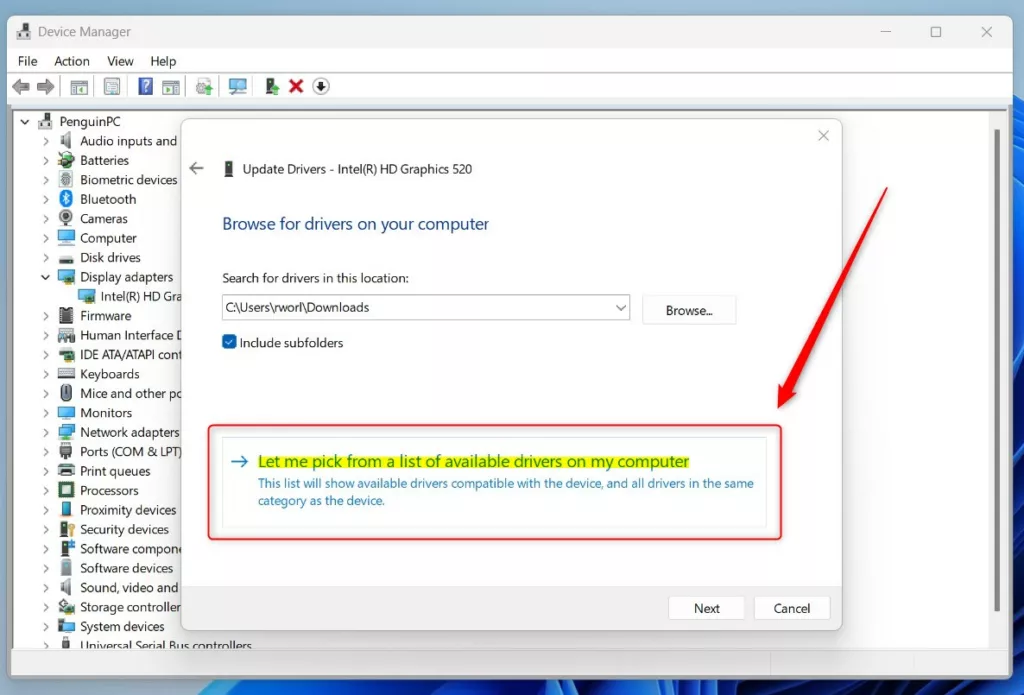Image resolution: width=1024 pixels, height=695 pixels.
Task: Click the red X Uninstall device icon
Action: [296, 86]
